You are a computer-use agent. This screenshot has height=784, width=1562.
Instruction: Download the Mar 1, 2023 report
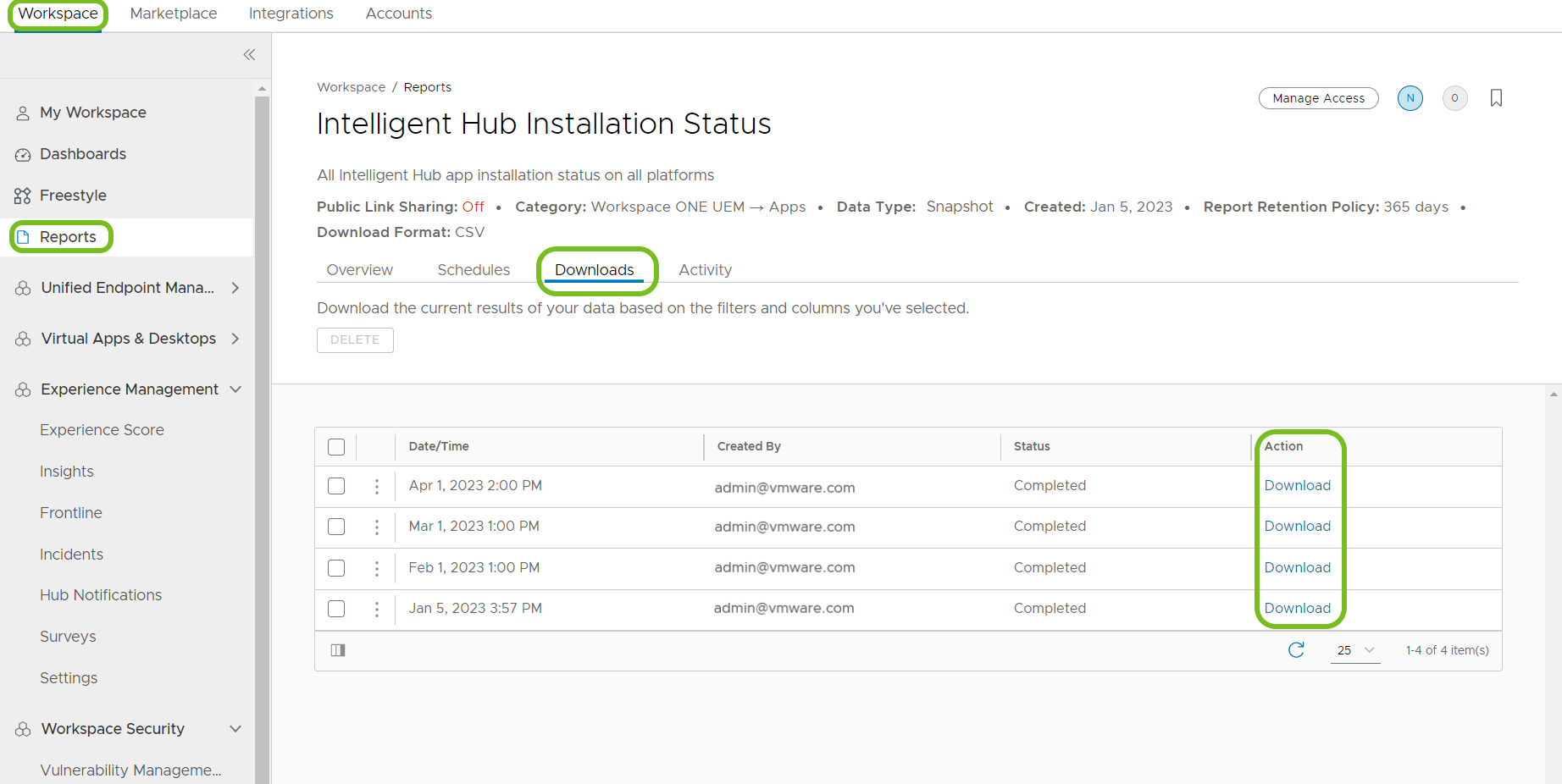(1297, 526)
